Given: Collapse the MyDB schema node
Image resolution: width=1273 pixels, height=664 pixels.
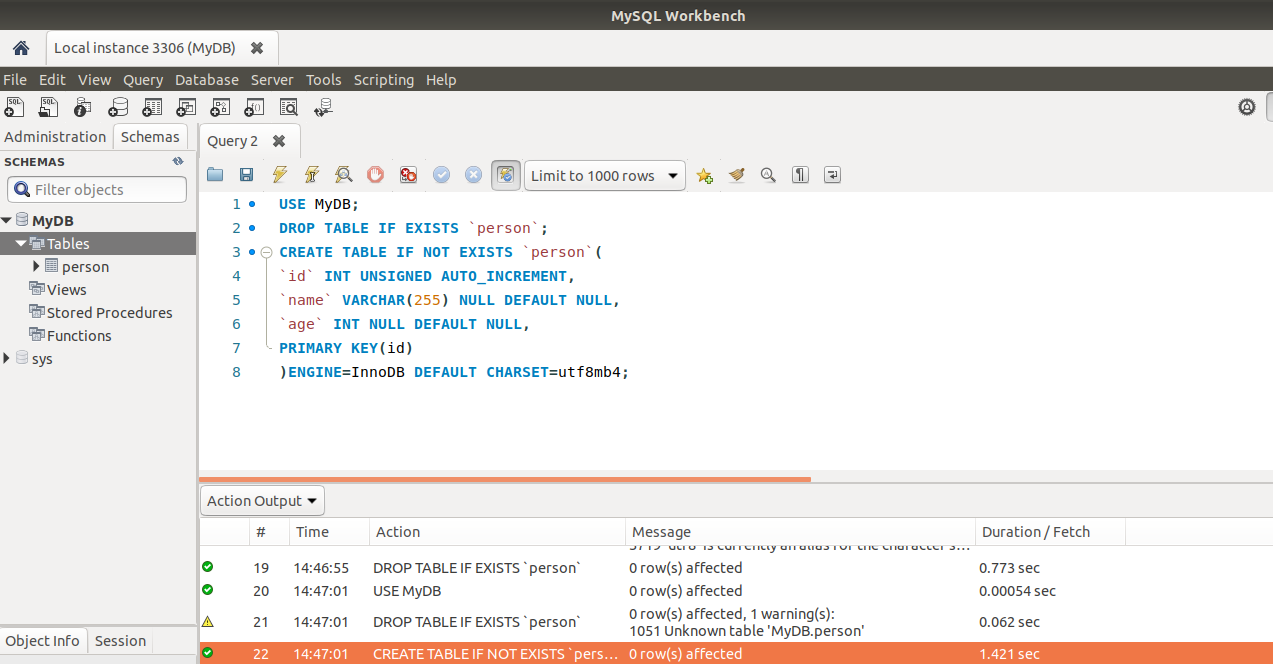Looking at the screenshot, I should click(7, 221).
